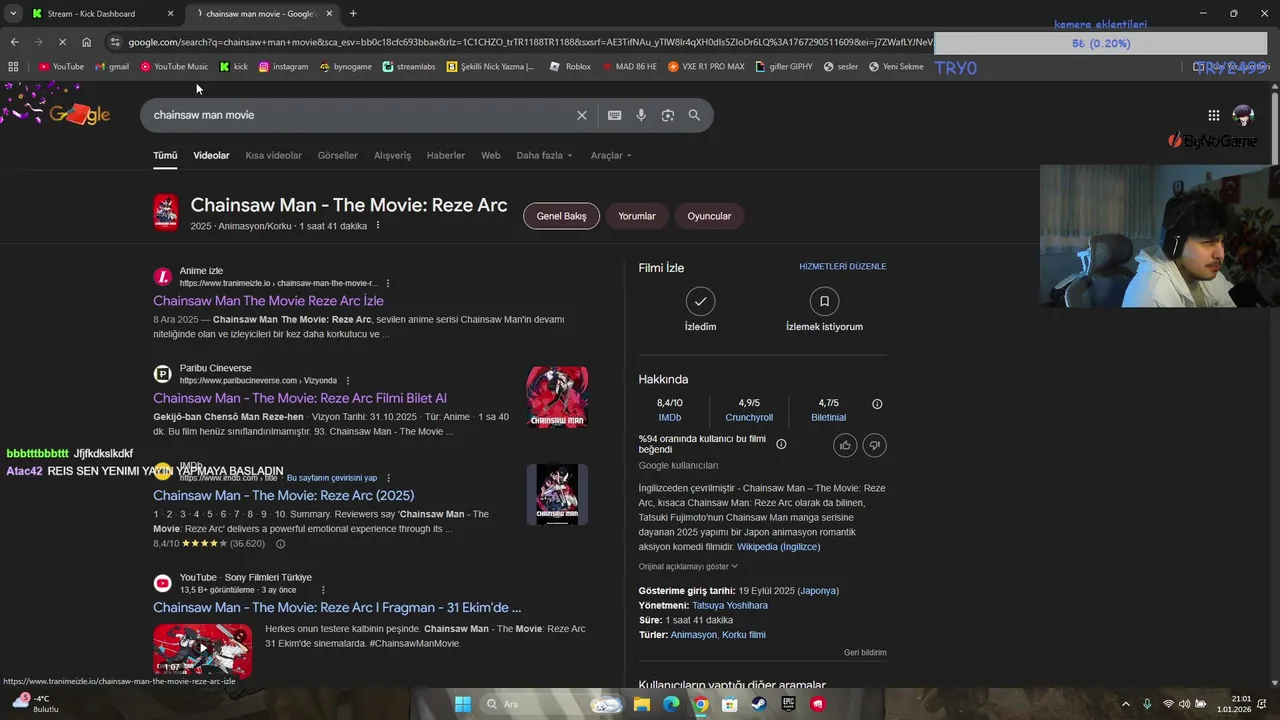This screenshot has width=1280, height=720.
Task: Clear the search box with the X icon
Action: point(581,115)
